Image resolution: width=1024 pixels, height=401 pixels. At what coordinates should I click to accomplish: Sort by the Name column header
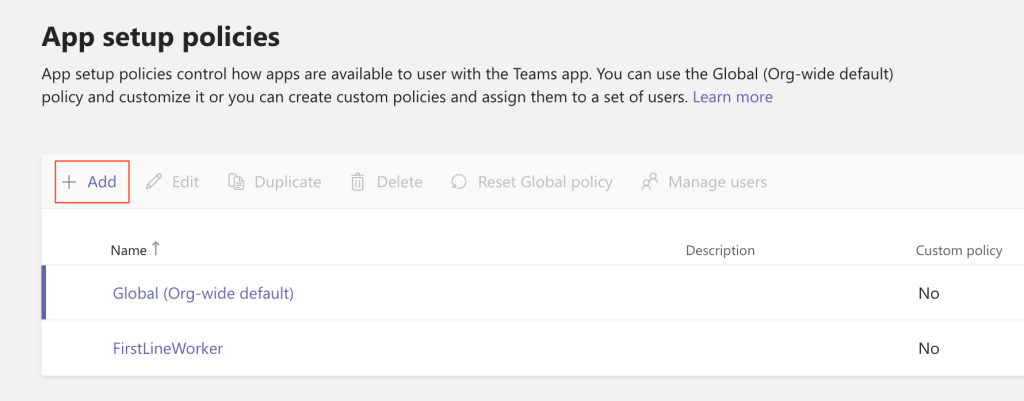pos(128,250)
